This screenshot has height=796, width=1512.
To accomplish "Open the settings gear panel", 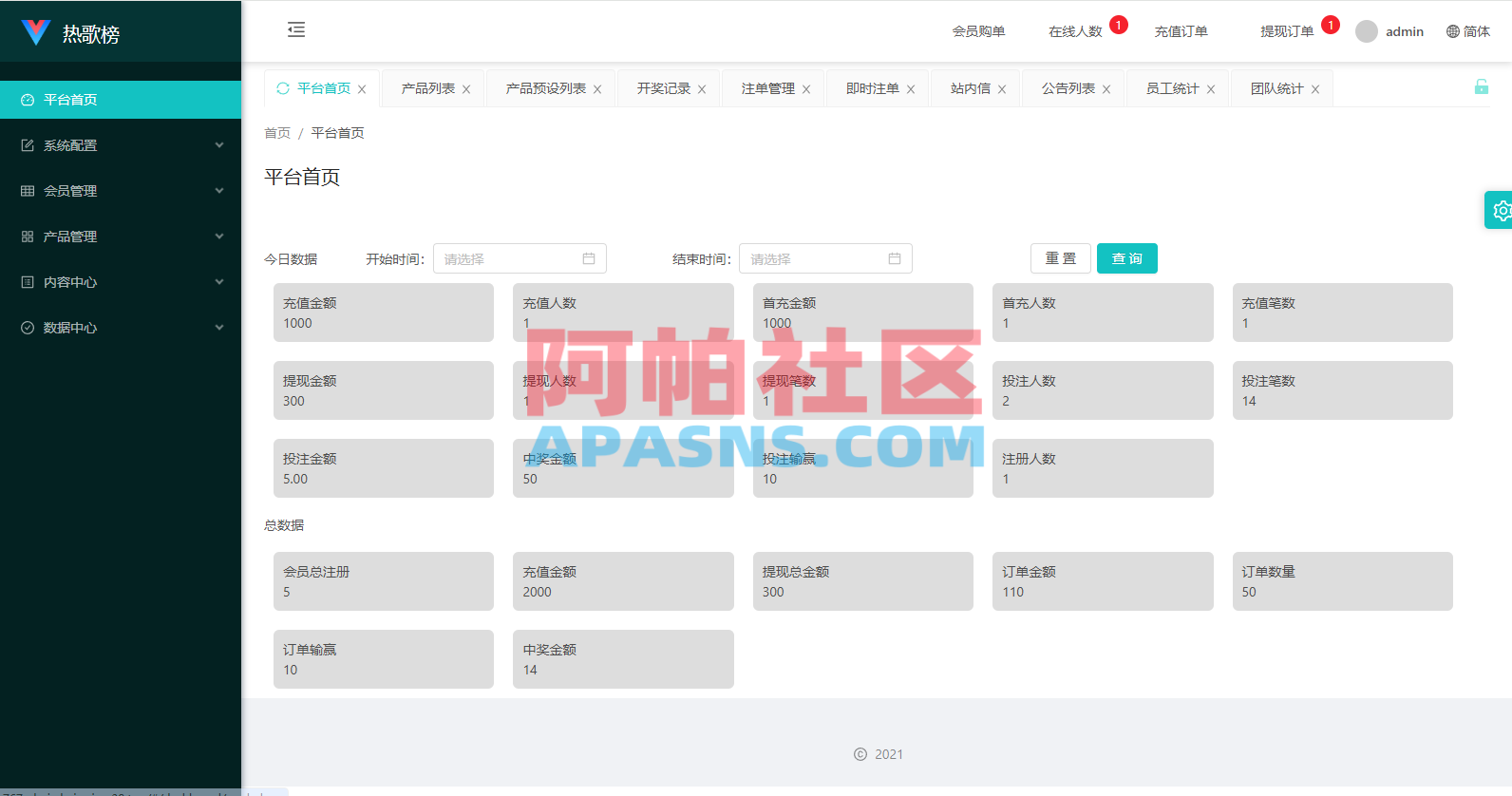I will click(x=1501, y=210).
